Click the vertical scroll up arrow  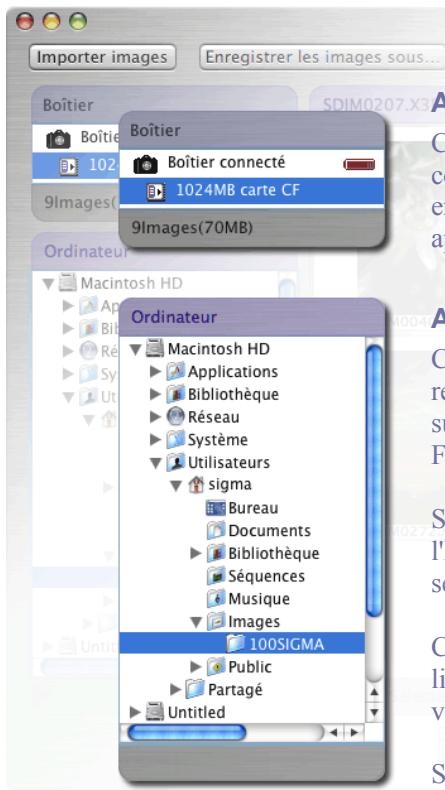click(374, 692)
